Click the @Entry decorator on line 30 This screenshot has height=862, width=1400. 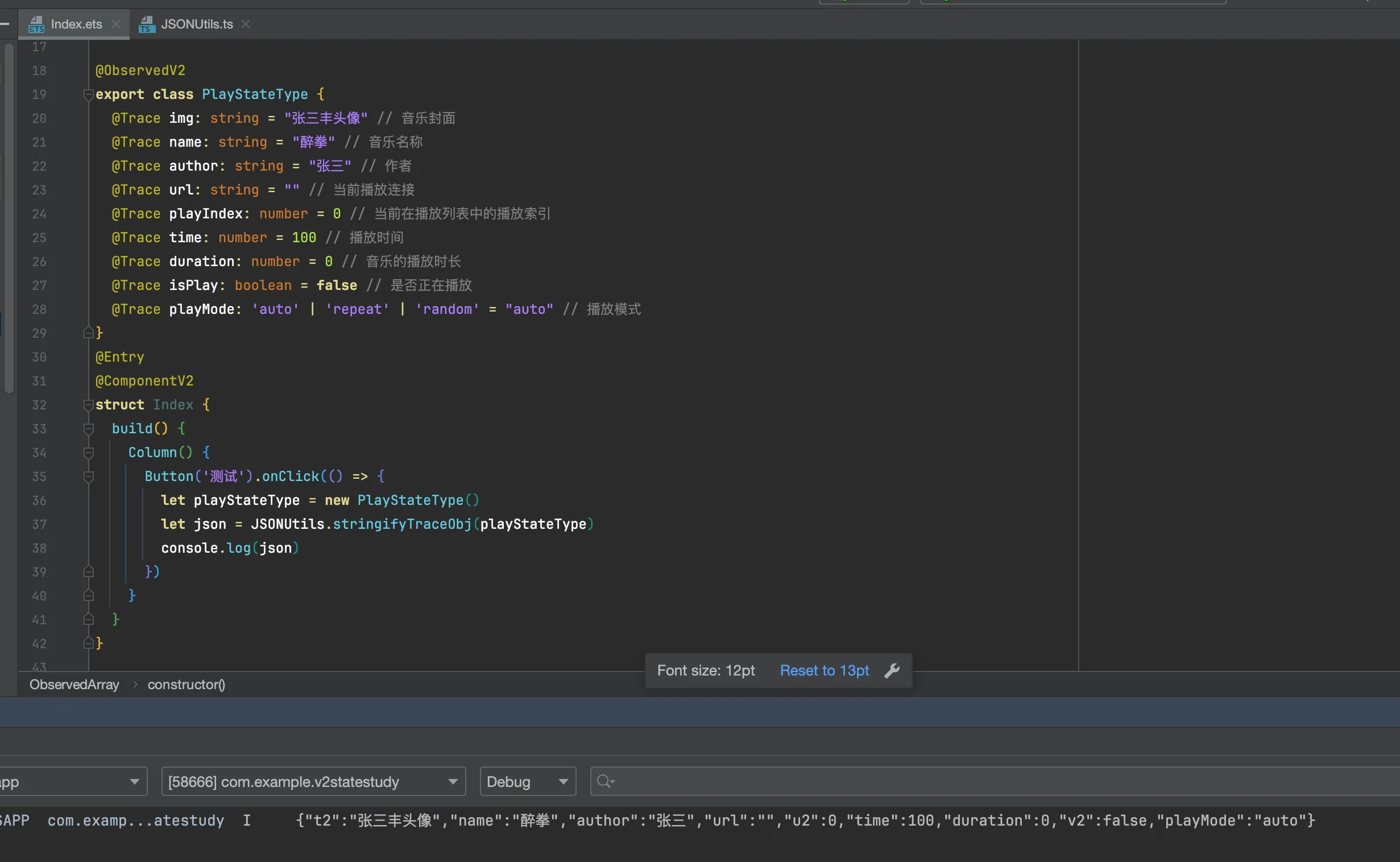pos(120,358)
